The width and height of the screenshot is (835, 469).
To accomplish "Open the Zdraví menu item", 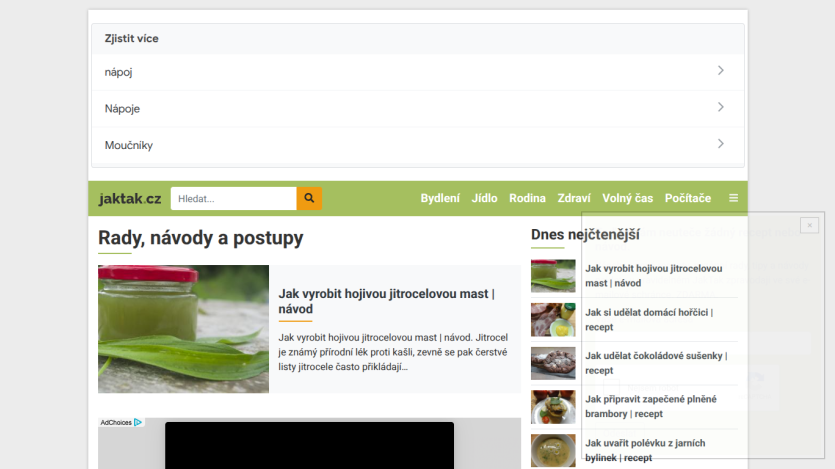I will click(574, 198).
